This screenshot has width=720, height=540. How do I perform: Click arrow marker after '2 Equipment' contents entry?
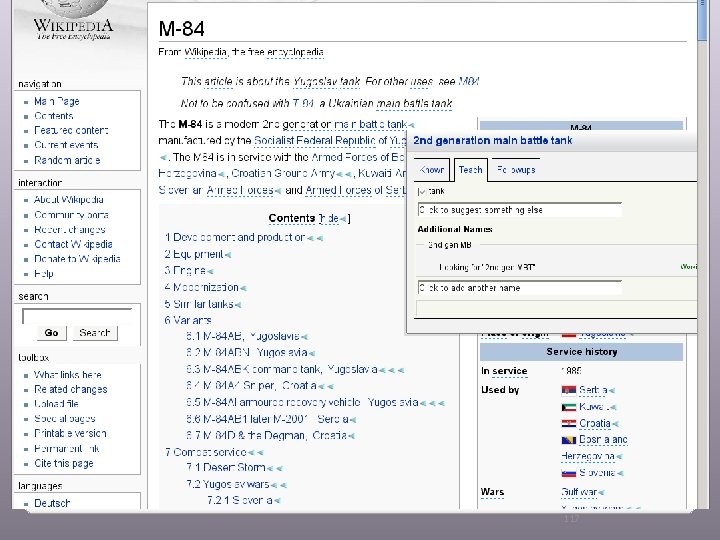[x=228, y=255]
